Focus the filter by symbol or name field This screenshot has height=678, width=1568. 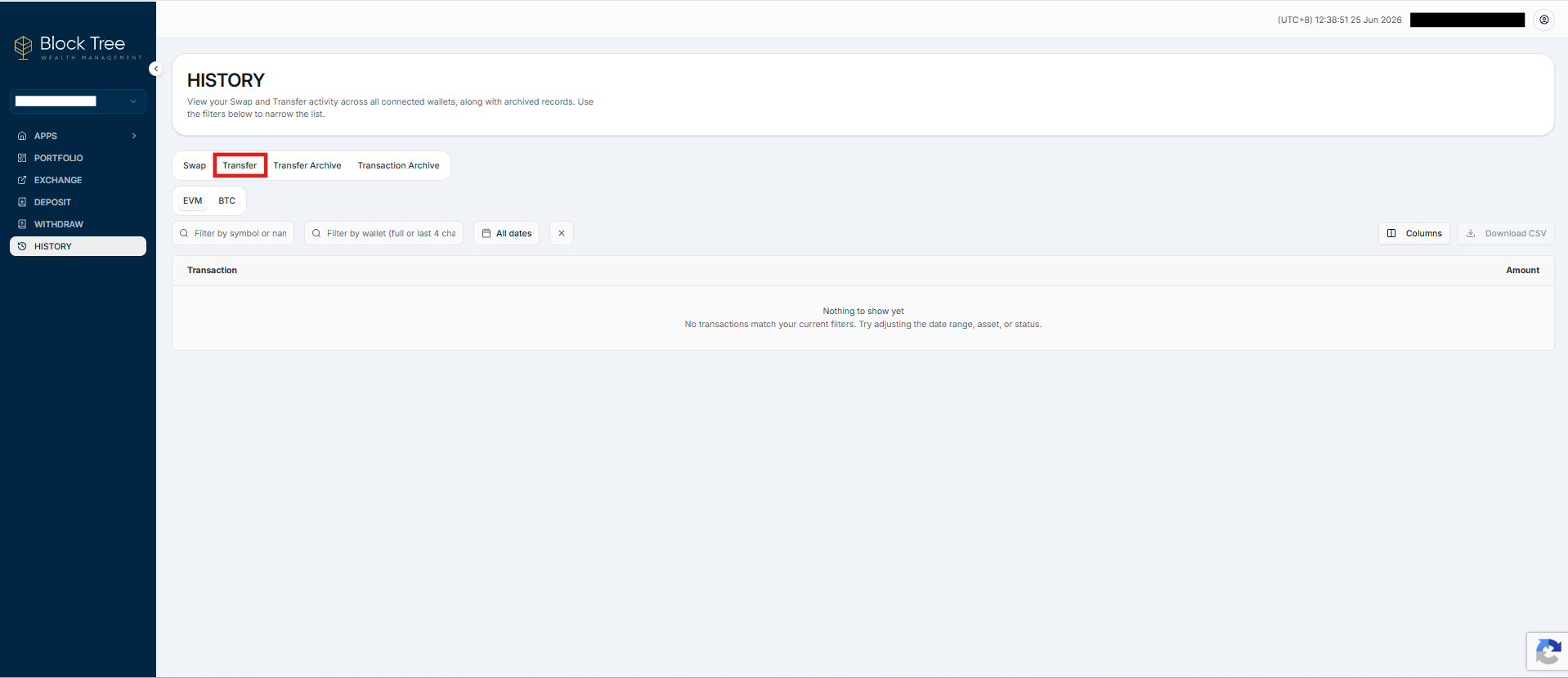click(x=233, y=233)
